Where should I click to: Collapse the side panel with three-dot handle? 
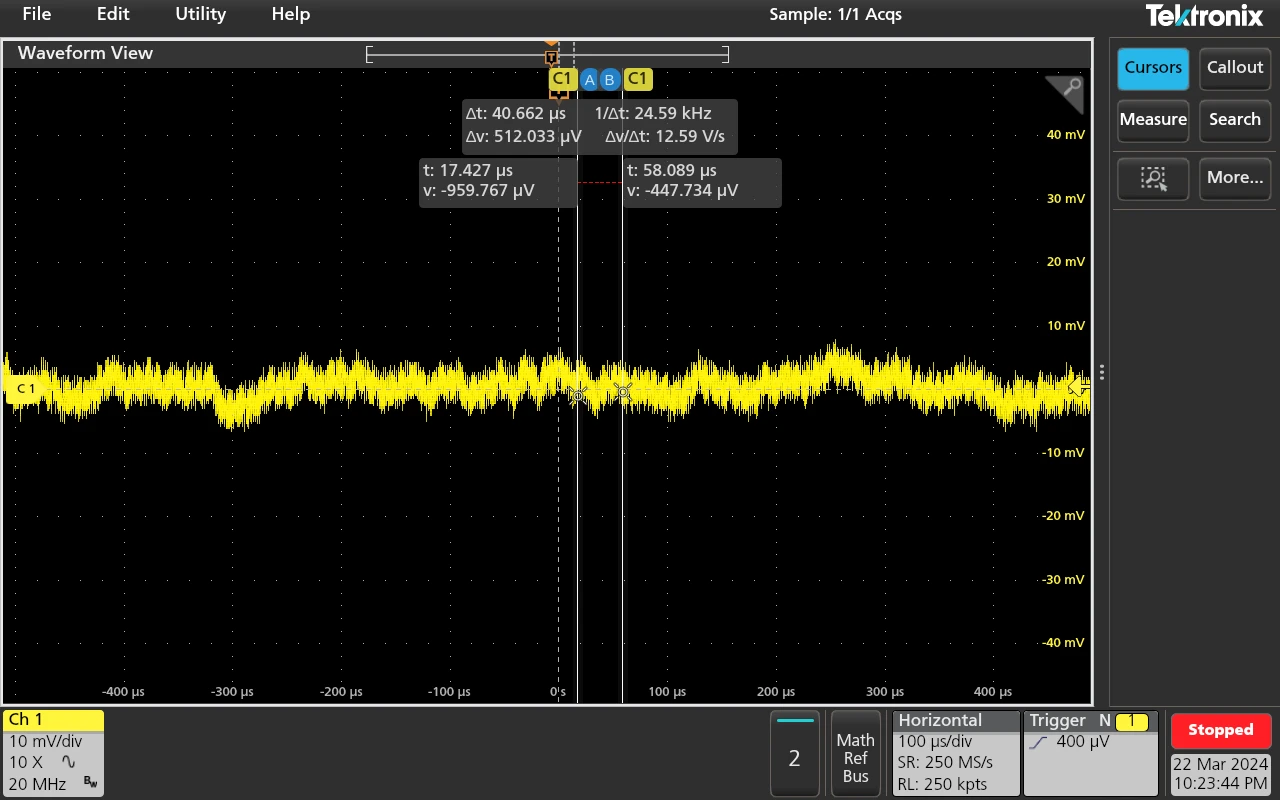(x=1101, y=372)
